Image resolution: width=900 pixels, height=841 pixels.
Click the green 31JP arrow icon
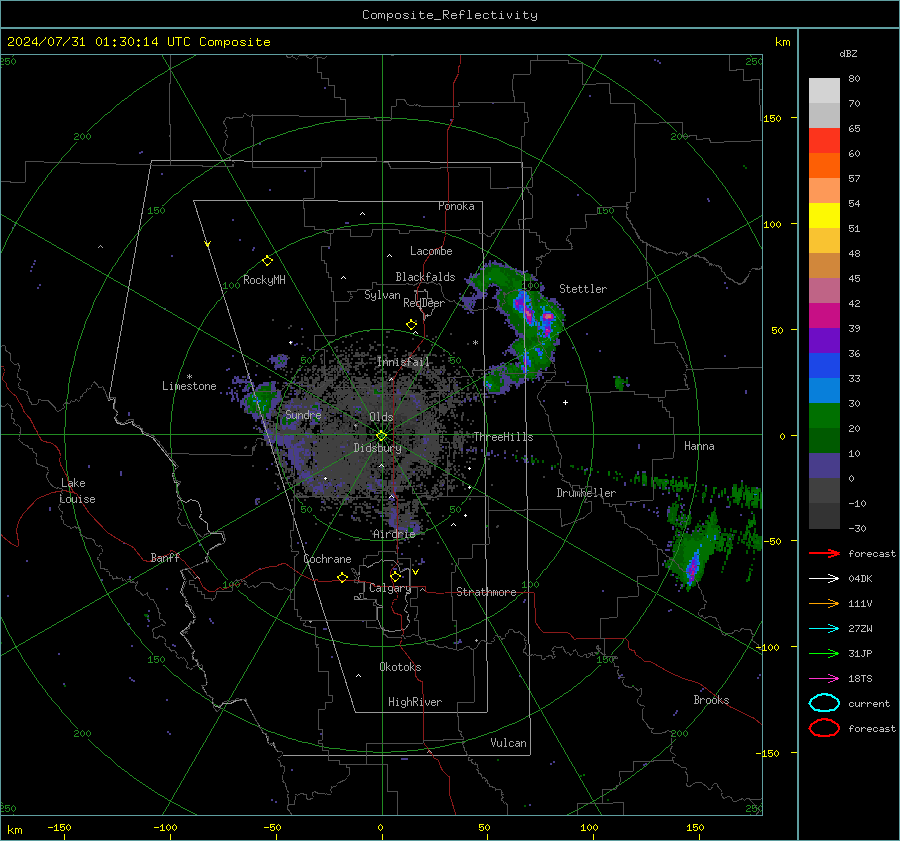click(x=824, y=653)
